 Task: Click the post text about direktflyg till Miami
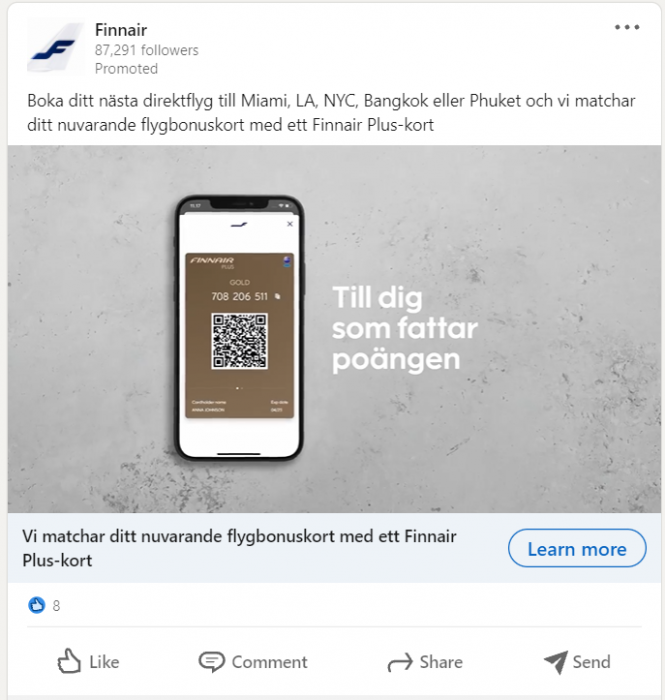331,112
